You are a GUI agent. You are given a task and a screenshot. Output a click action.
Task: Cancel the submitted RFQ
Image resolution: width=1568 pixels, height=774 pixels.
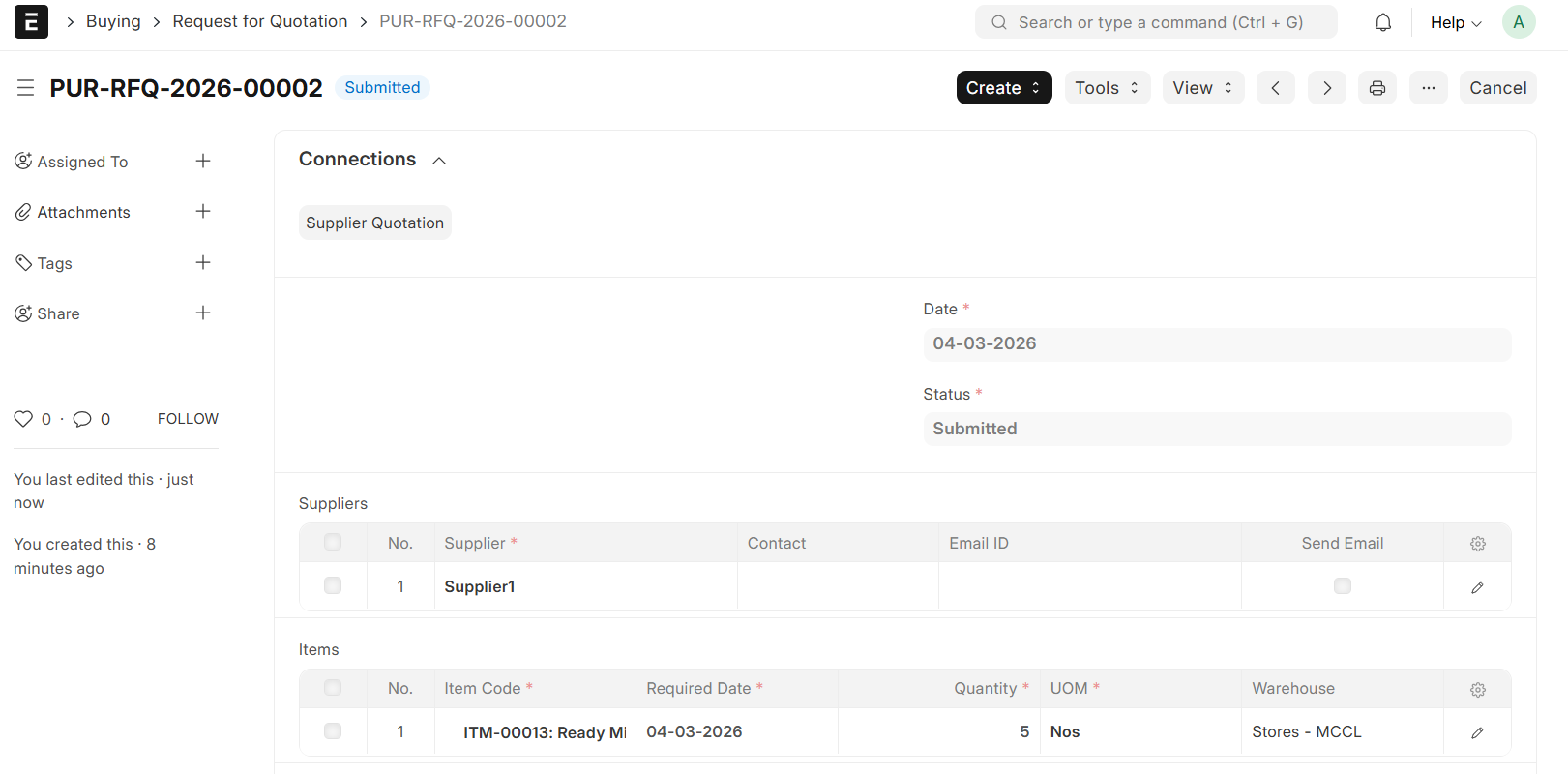point(1497,88)
